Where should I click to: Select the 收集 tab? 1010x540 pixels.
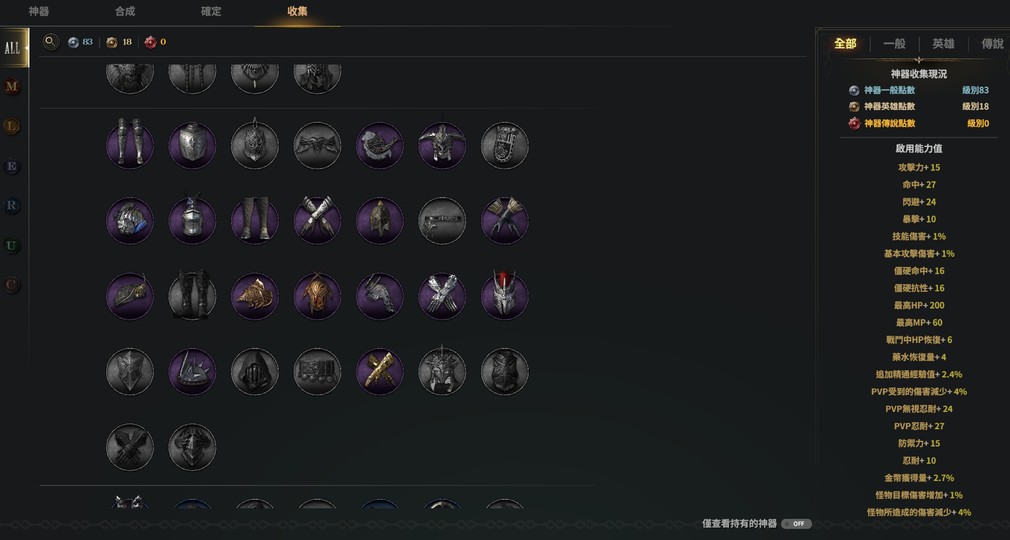coord(298,12)
